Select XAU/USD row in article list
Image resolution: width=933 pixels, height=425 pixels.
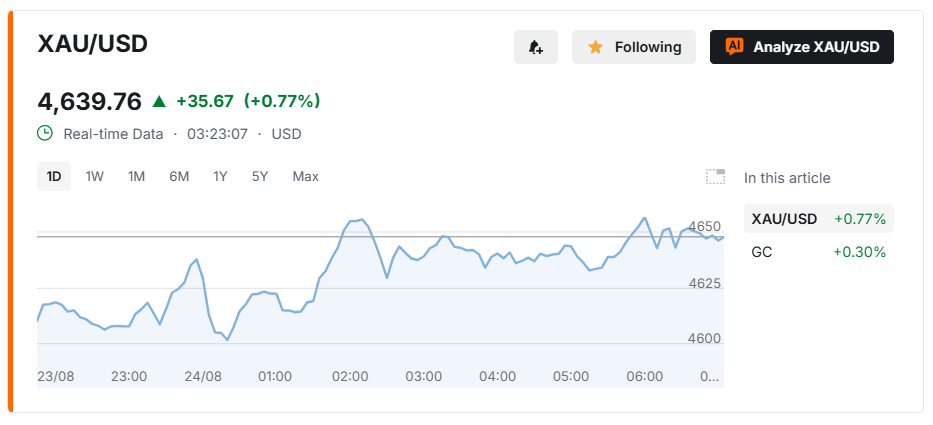(819, 219)
